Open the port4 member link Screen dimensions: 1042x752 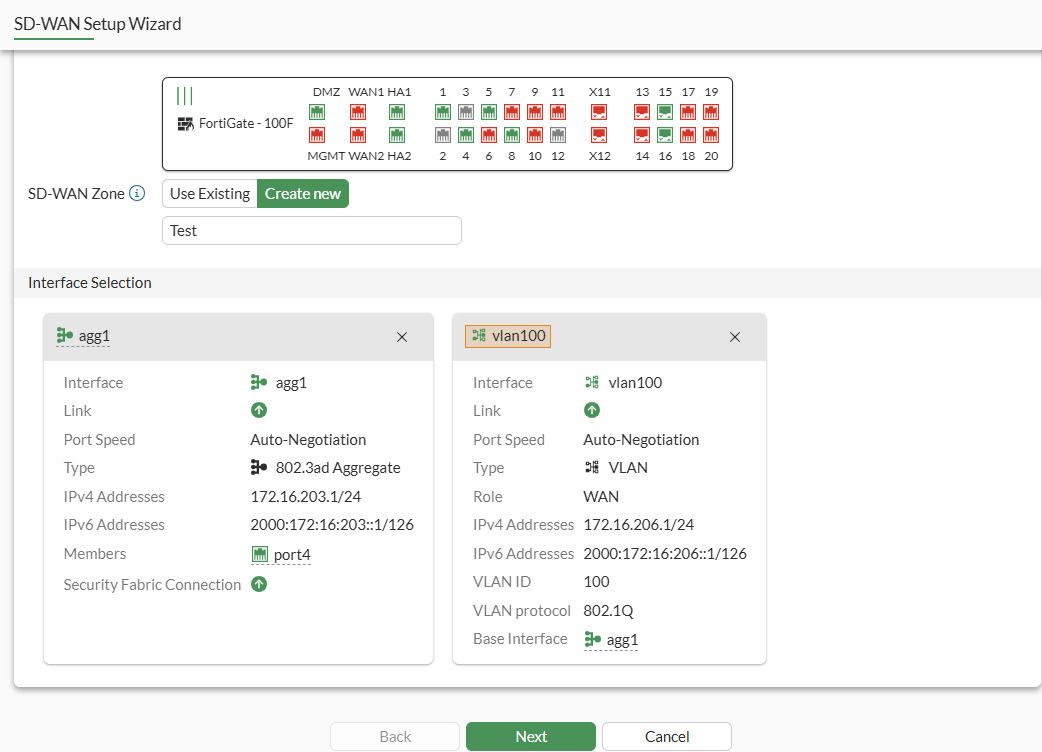(x=291, y=555)
